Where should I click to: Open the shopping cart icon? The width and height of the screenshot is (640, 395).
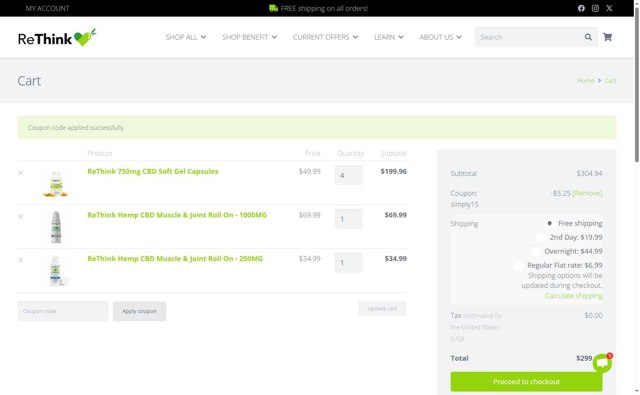coord(607,37)
